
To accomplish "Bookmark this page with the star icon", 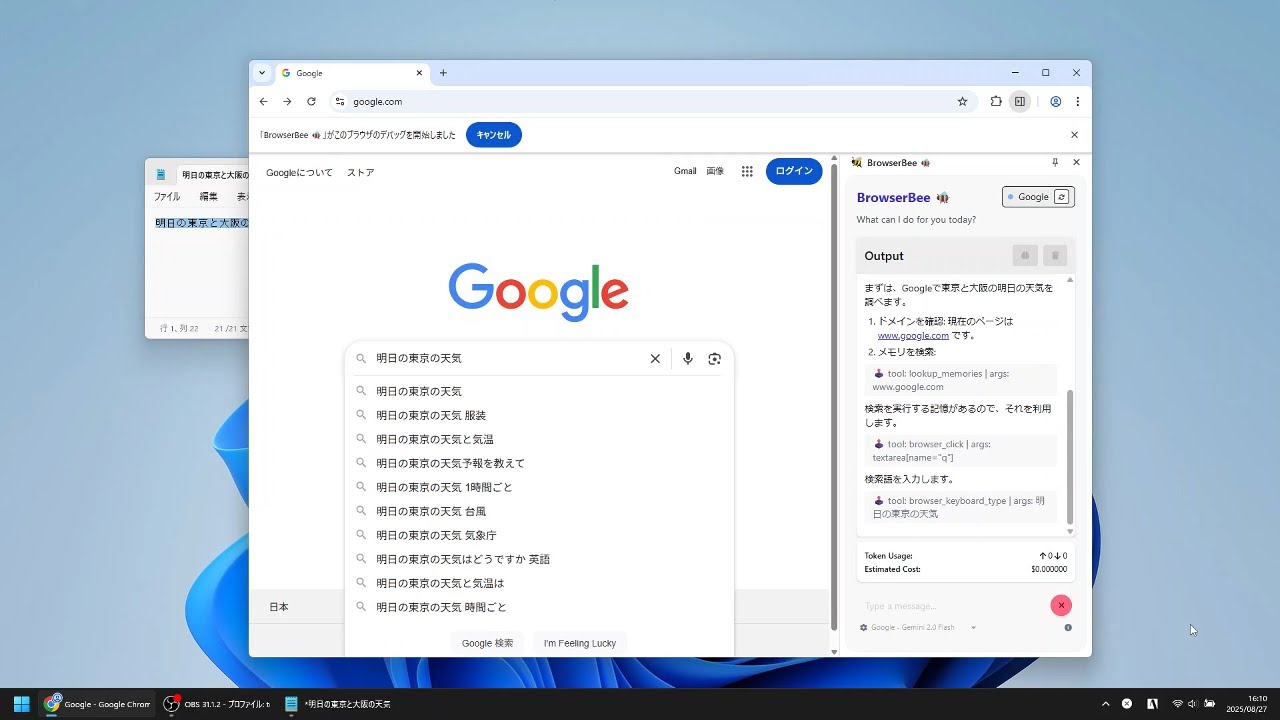I will tap(962, 101).
